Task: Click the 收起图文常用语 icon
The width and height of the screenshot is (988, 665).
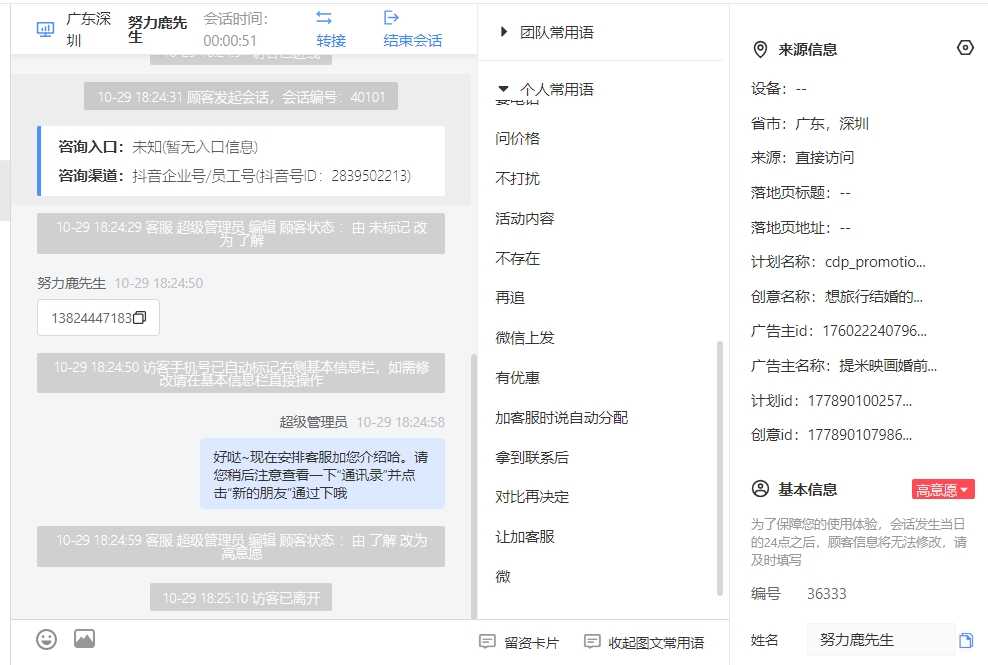Action: (592, 642)
